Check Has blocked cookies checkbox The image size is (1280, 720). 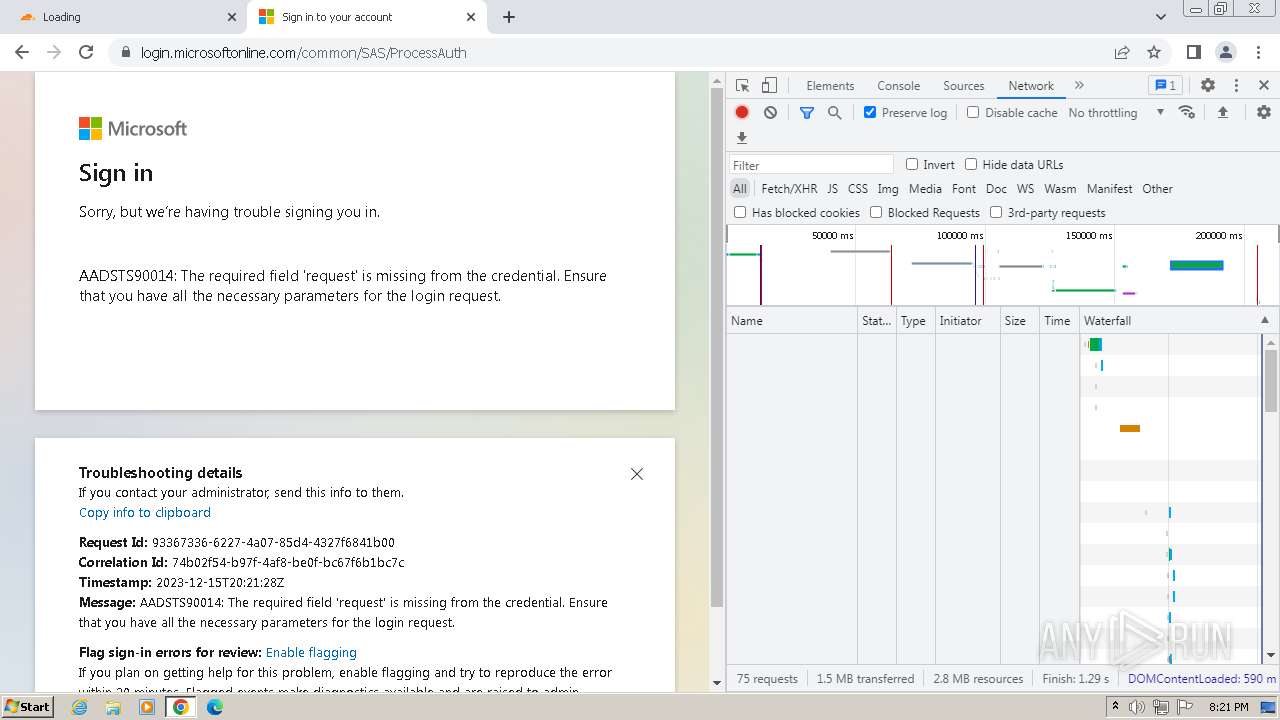click(740, 212)
